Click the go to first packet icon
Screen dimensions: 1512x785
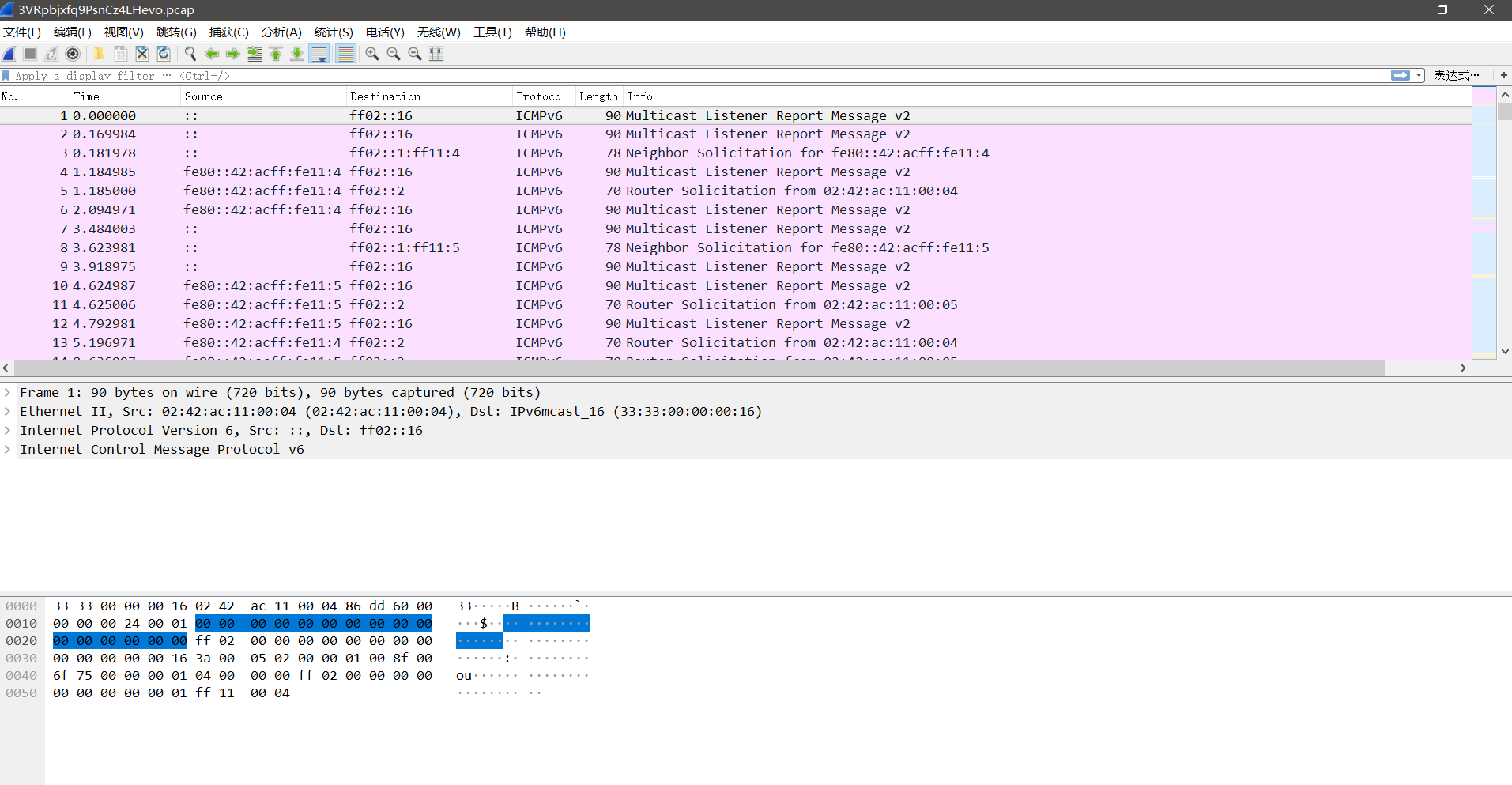[x=274, y=54]
